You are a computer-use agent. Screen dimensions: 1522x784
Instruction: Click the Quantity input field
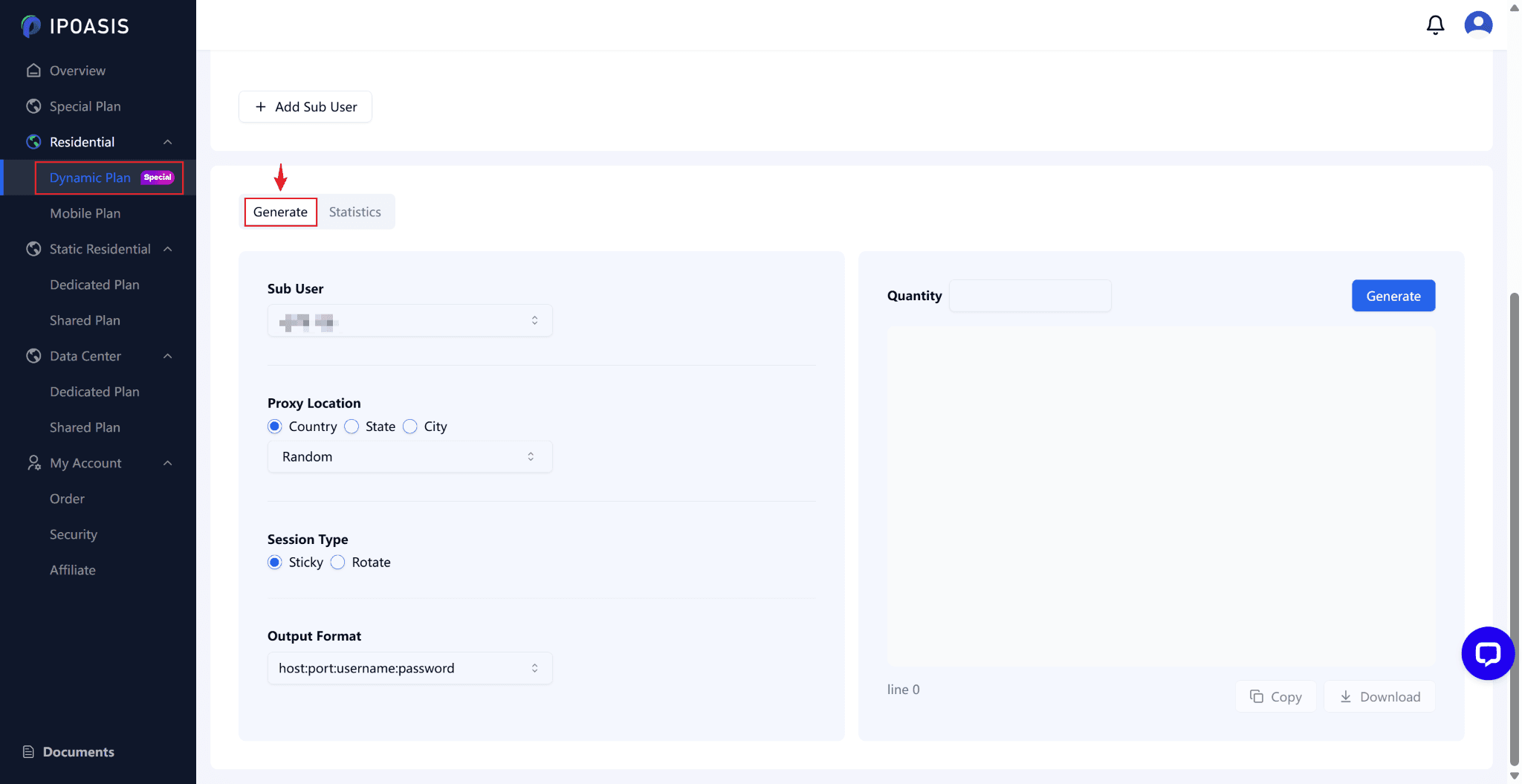pos(1030,296)
